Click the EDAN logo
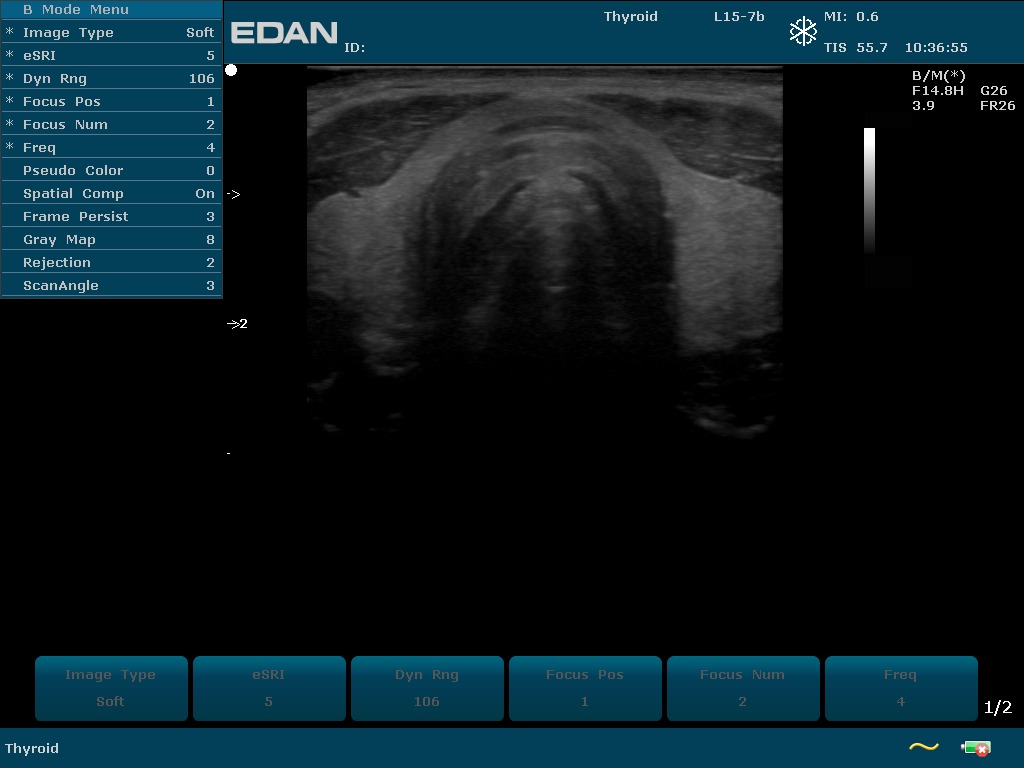Image resolution: width=1024 pixels, height=768 pixels. point(284,33)
